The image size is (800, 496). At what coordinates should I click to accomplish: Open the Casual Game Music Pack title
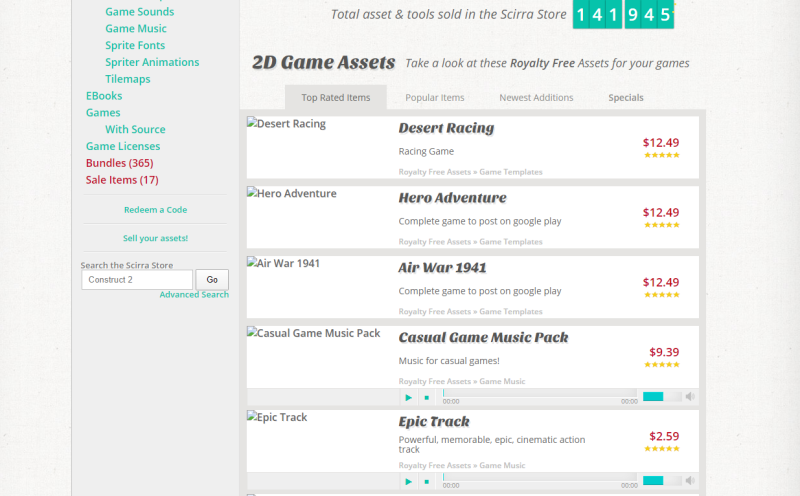coord(484,338)
